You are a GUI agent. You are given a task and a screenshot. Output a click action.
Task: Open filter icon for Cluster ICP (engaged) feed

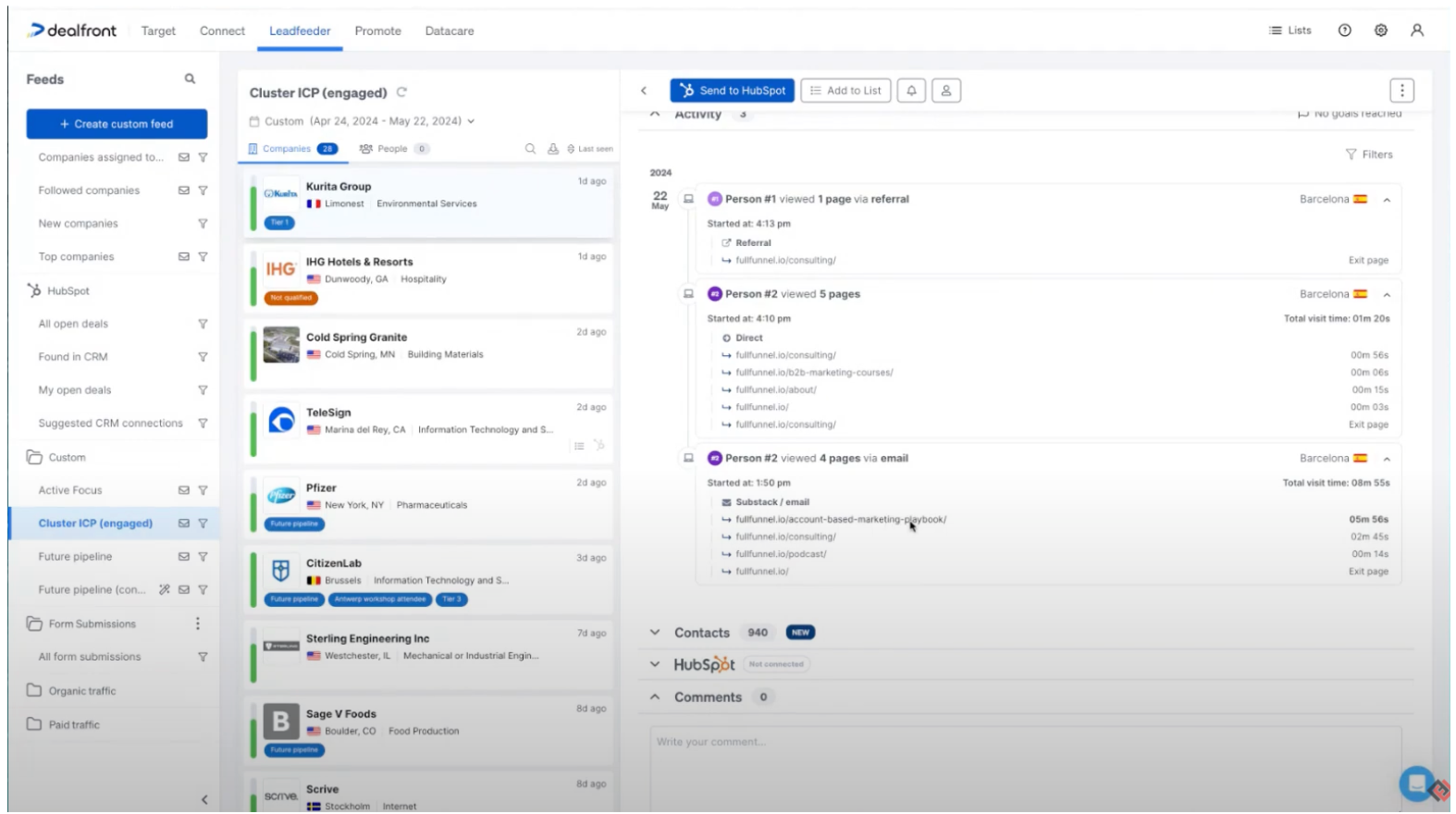[203, 524]
